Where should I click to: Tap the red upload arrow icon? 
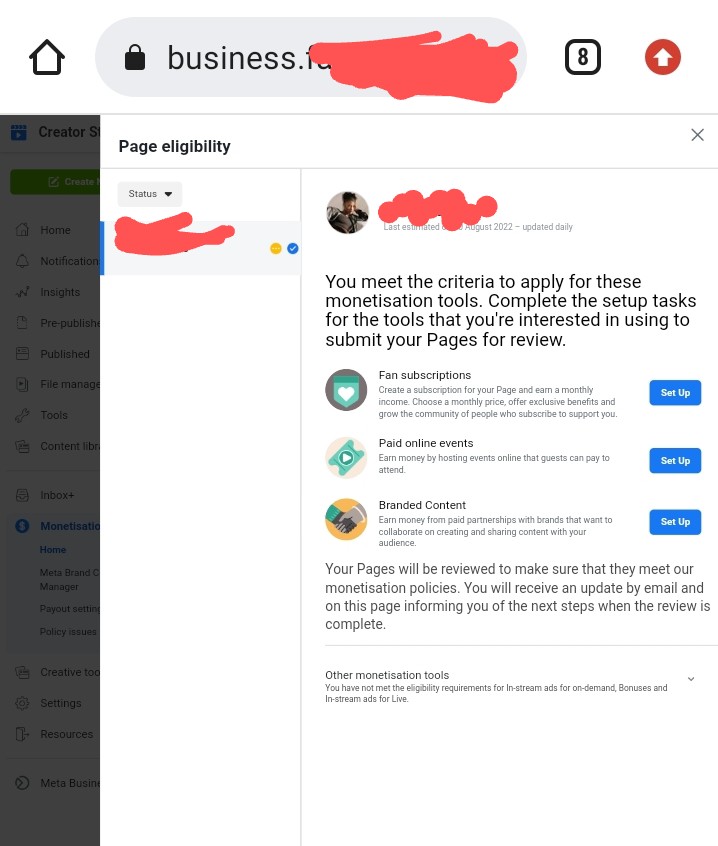pos(662,57)
